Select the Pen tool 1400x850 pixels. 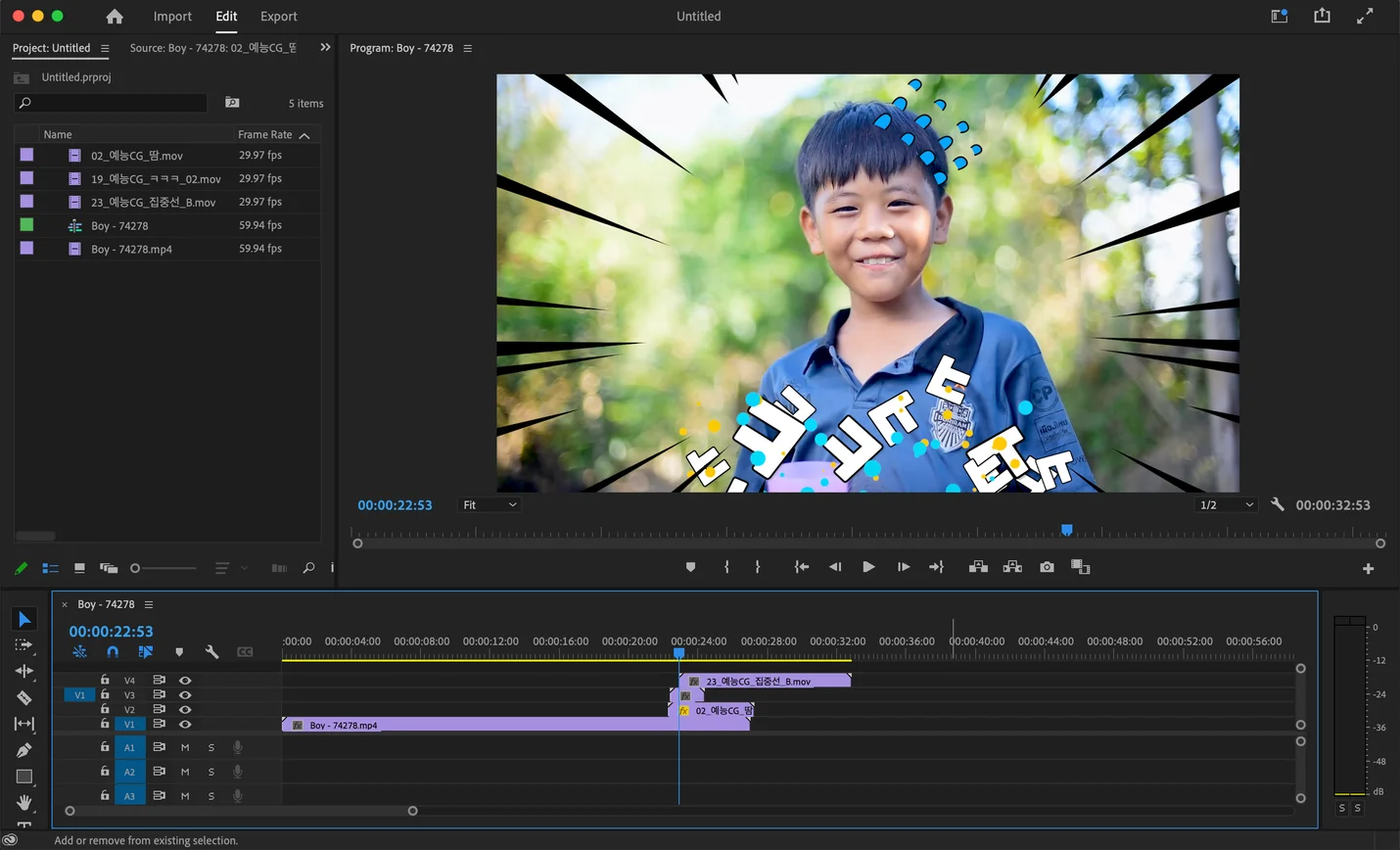click(x=24, y=750)
